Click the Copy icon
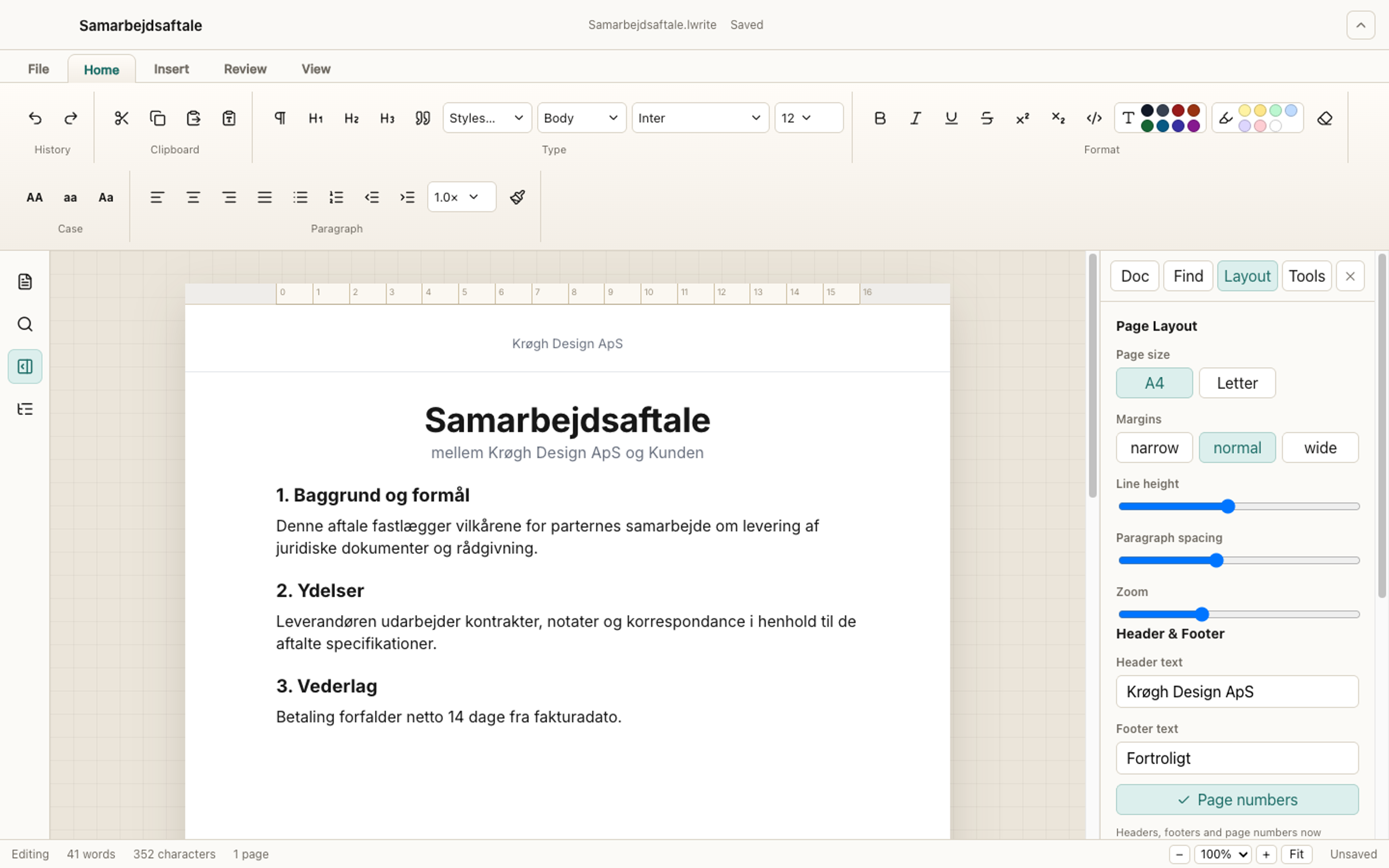 coord(157,118)
